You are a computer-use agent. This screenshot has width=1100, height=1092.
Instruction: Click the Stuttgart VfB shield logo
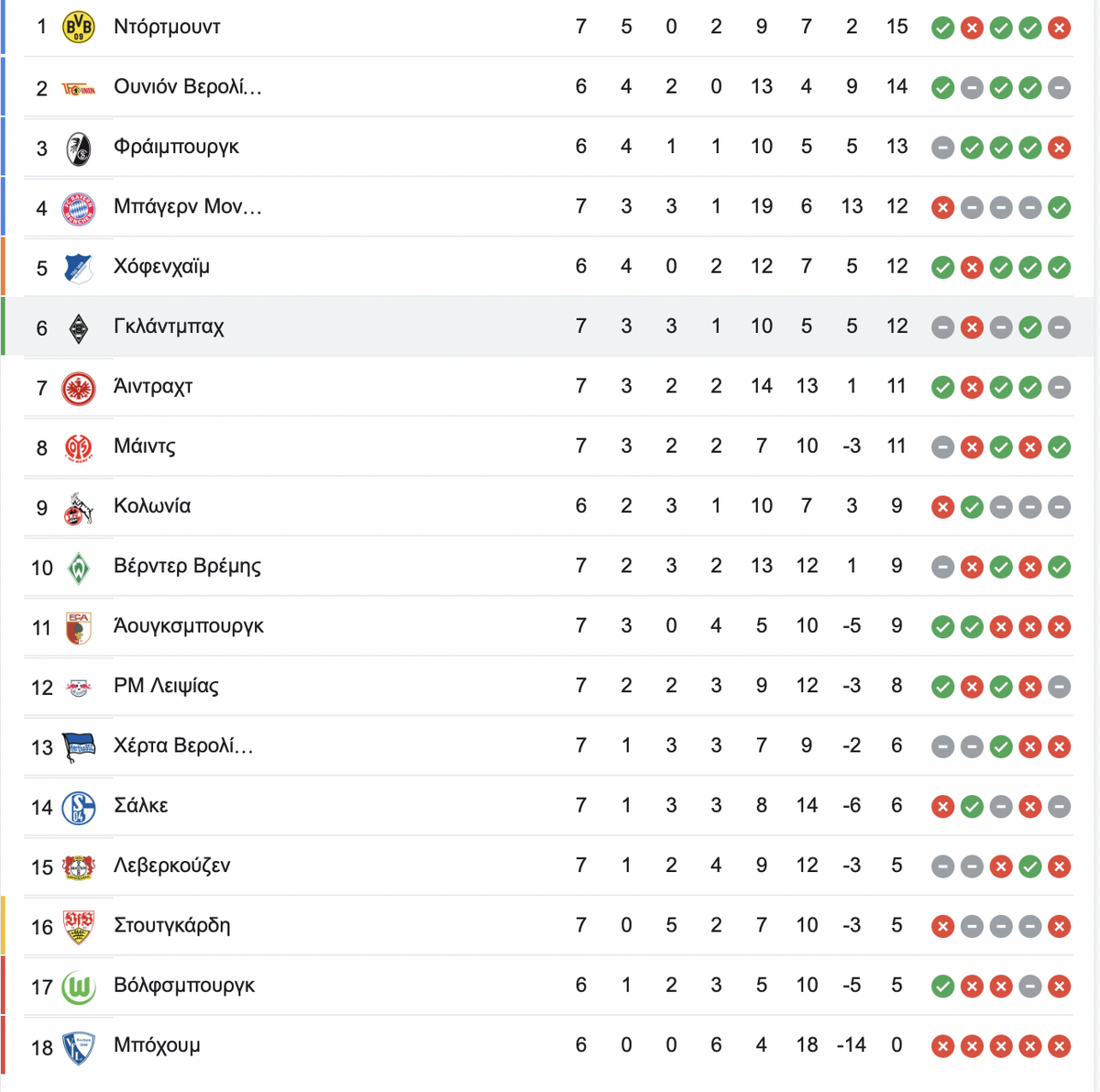tap(79, 926)
